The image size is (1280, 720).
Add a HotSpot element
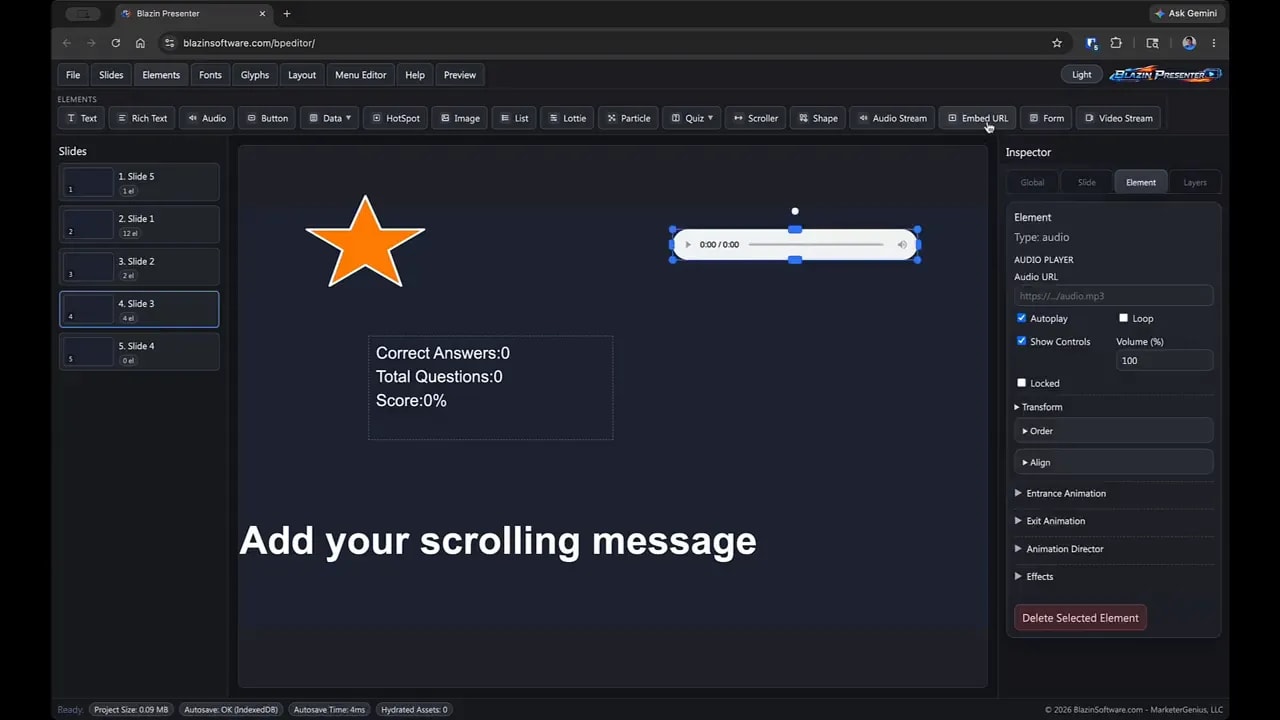[396, 118]
